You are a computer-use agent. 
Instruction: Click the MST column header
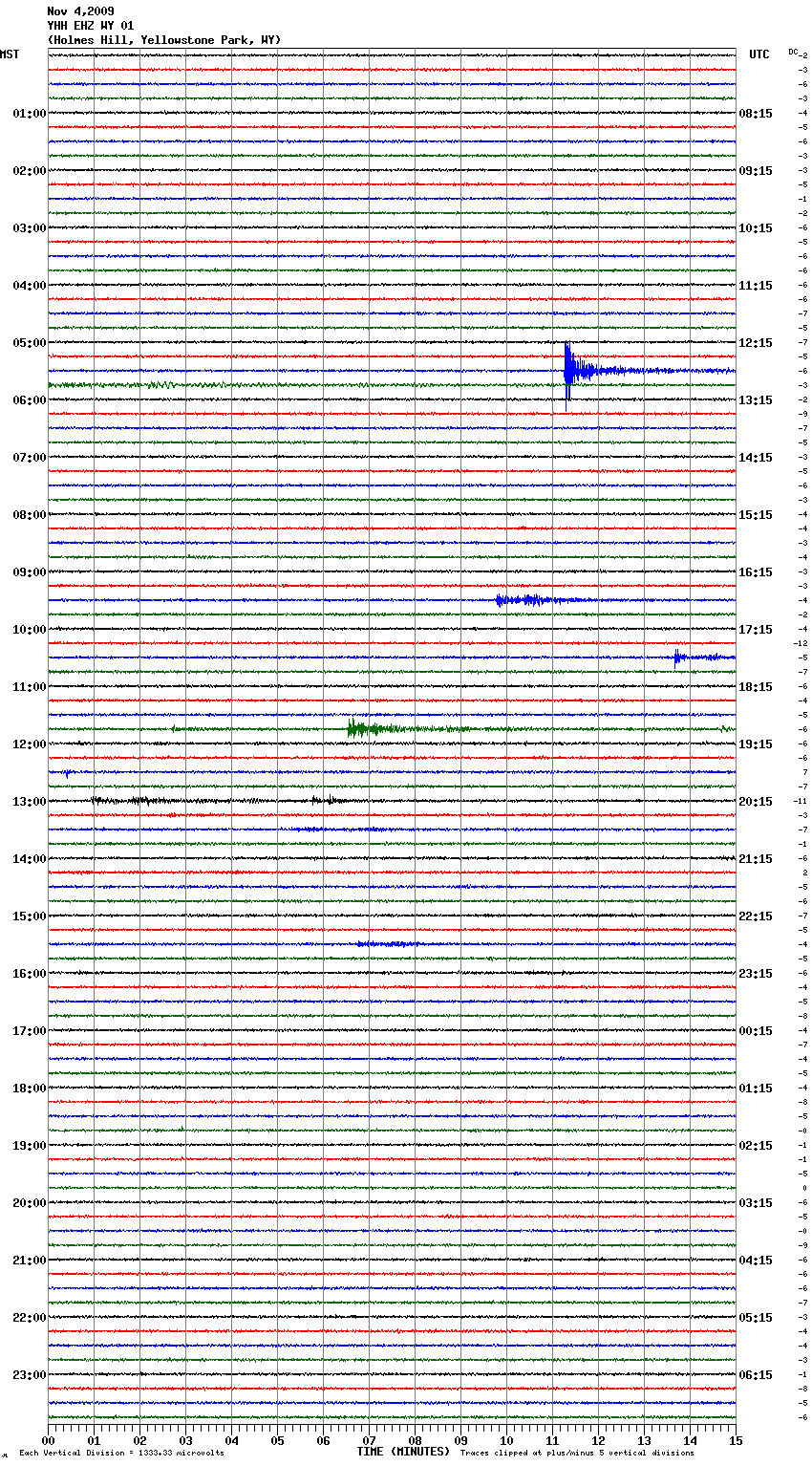pos(10,54)
